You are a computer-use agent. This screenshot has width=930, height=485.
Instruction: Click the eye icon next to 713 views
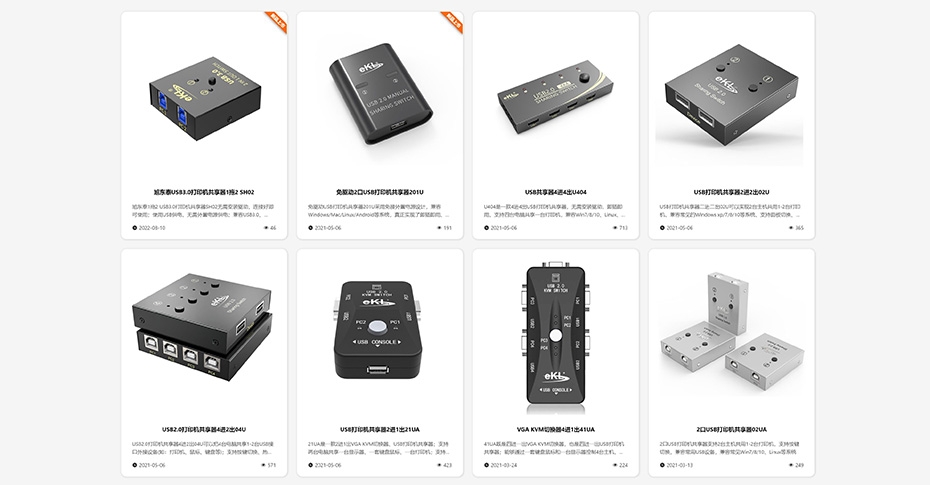pyautogui.click(x=615, y=228)
